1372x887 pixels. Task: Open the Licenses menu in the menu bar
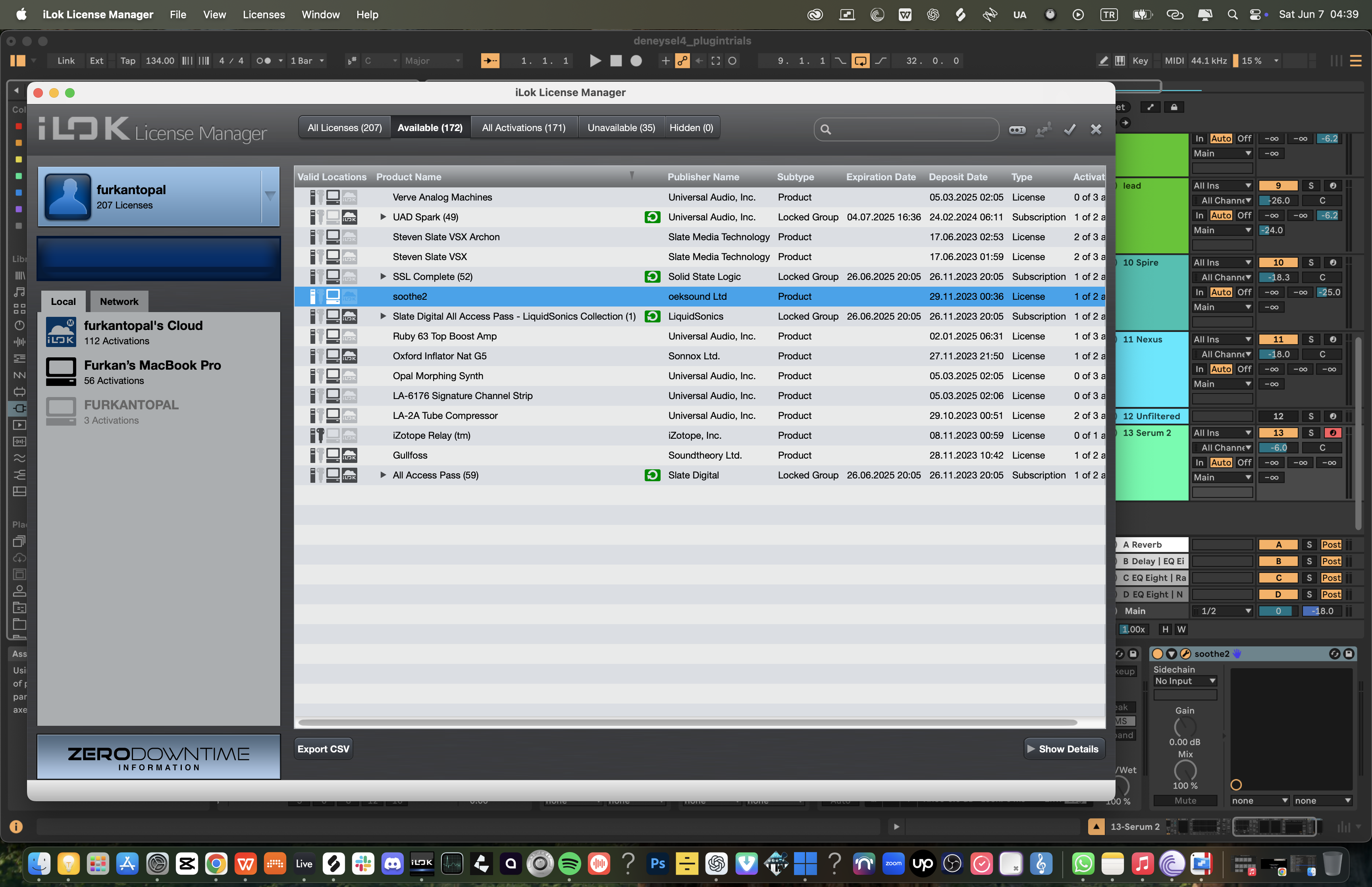pyautogui.click(x=263, y=14)
